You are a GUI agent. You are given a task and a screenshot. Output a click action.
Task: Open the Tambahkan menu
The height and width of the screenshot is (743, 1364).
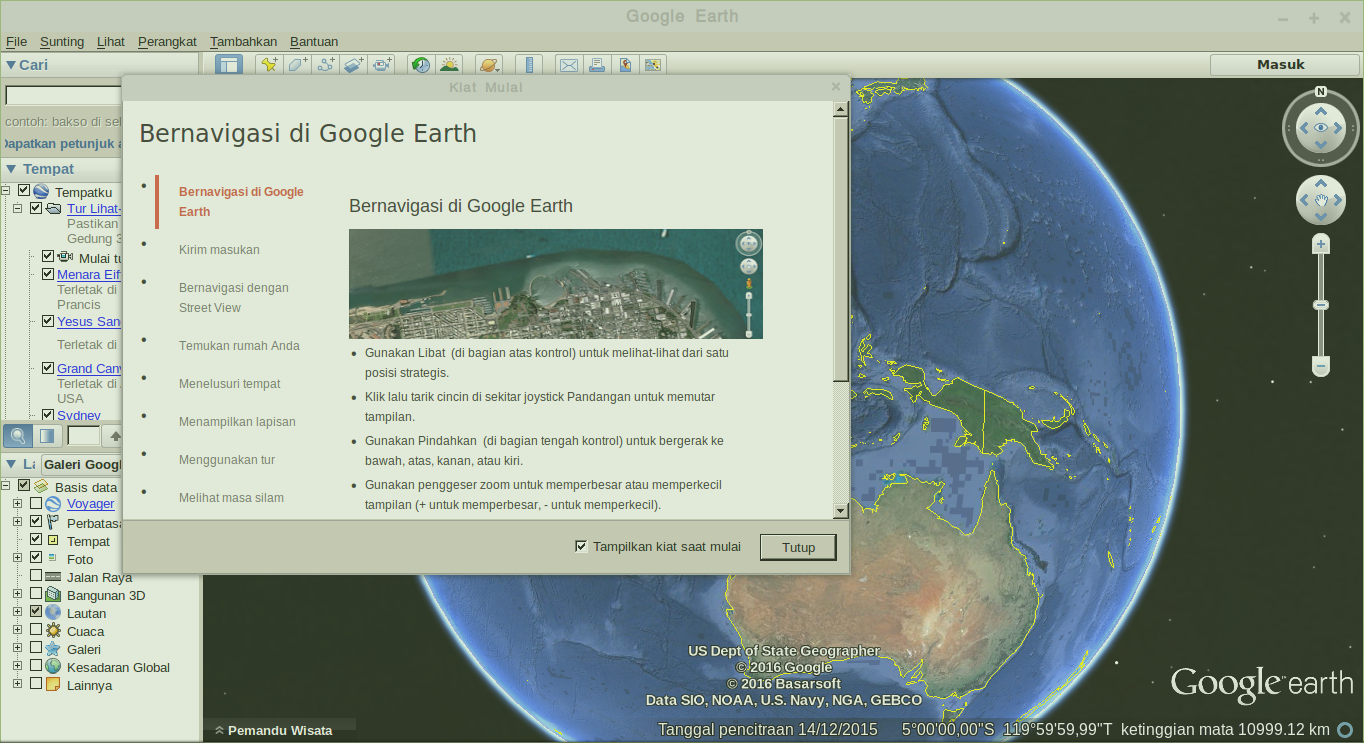[x=243, y=41]
